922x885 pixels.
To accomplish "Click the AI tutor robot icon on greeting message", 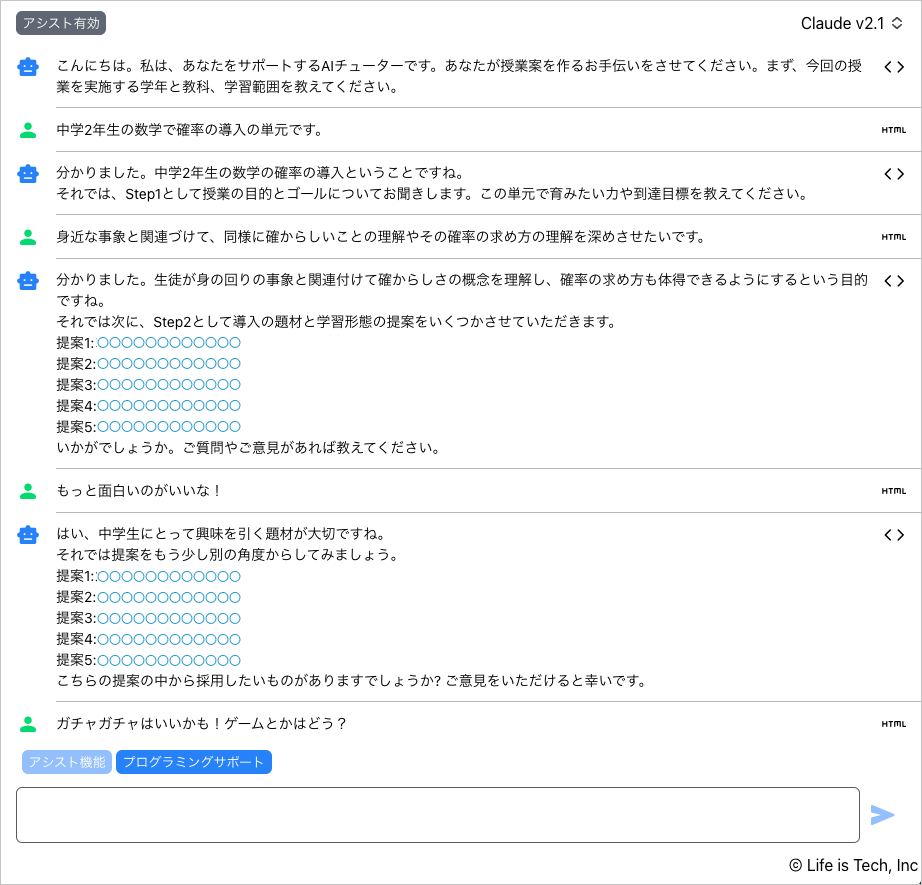I will pyautogui.click(x=27, y=67).
